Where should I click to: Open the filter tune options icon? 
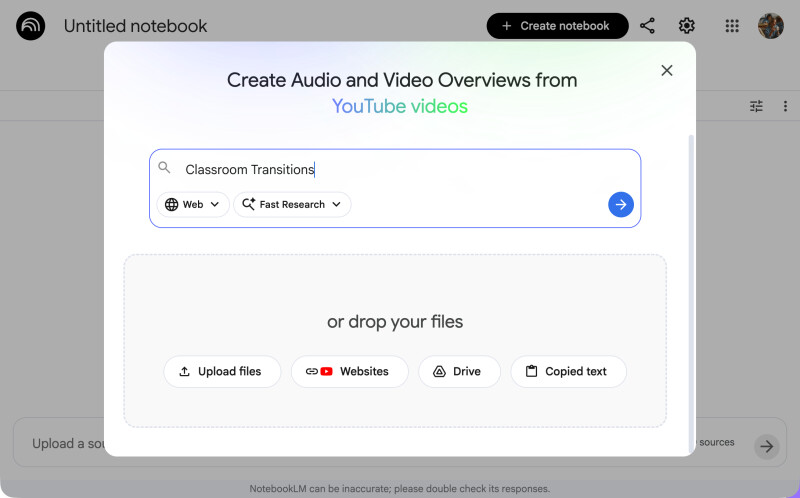click(757, 106)
